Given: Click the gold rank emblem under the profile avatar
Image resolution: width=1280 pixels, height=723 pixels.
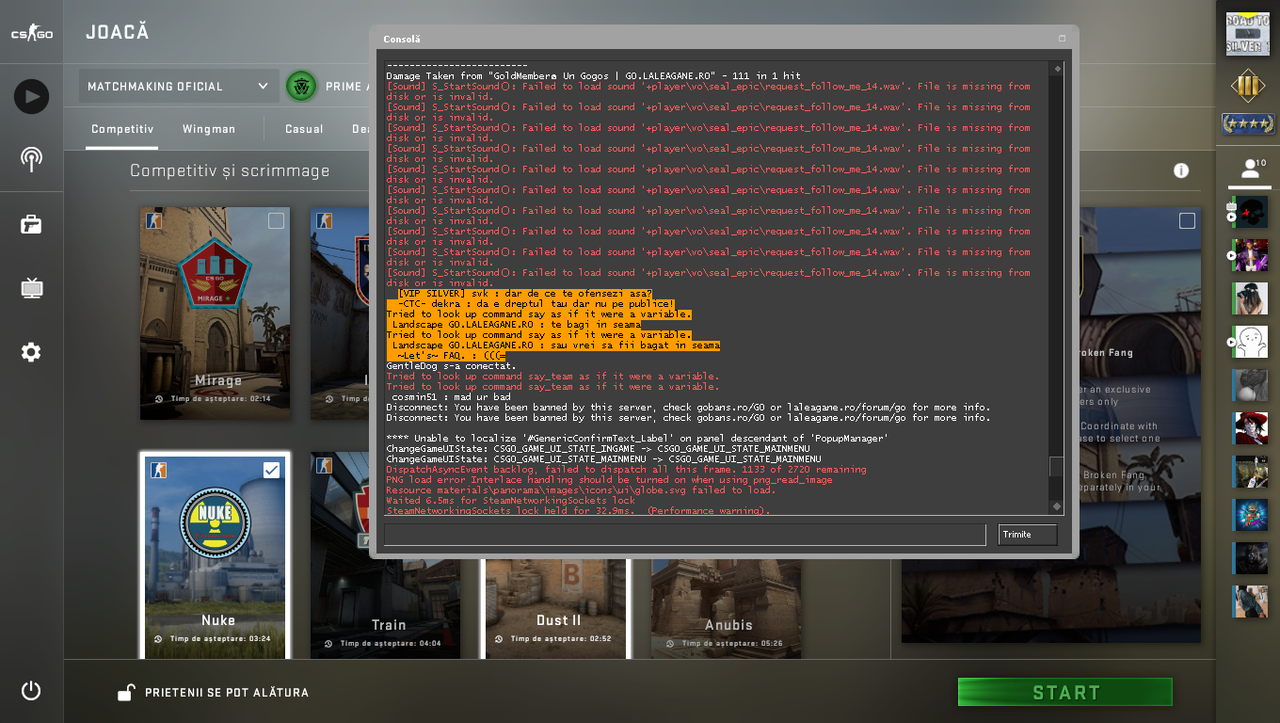Looking at the screenshot, I should click(x=1248, y=88).
